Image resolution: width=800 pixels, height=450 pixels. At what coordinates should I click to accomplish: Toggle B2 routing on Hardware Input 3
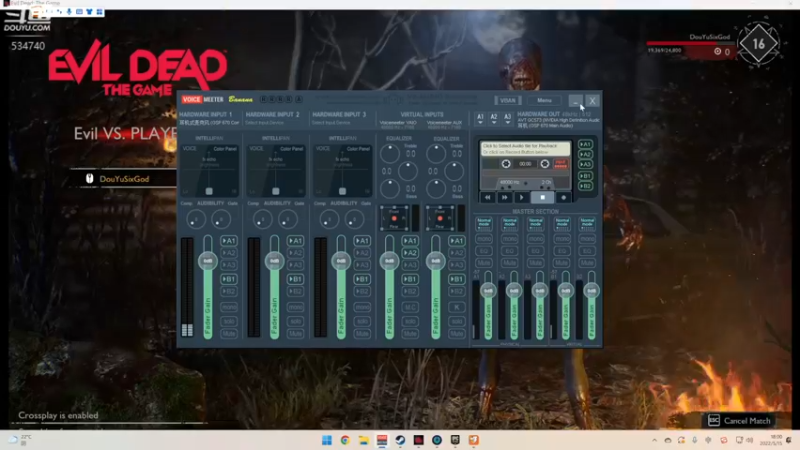click(362, 291)
